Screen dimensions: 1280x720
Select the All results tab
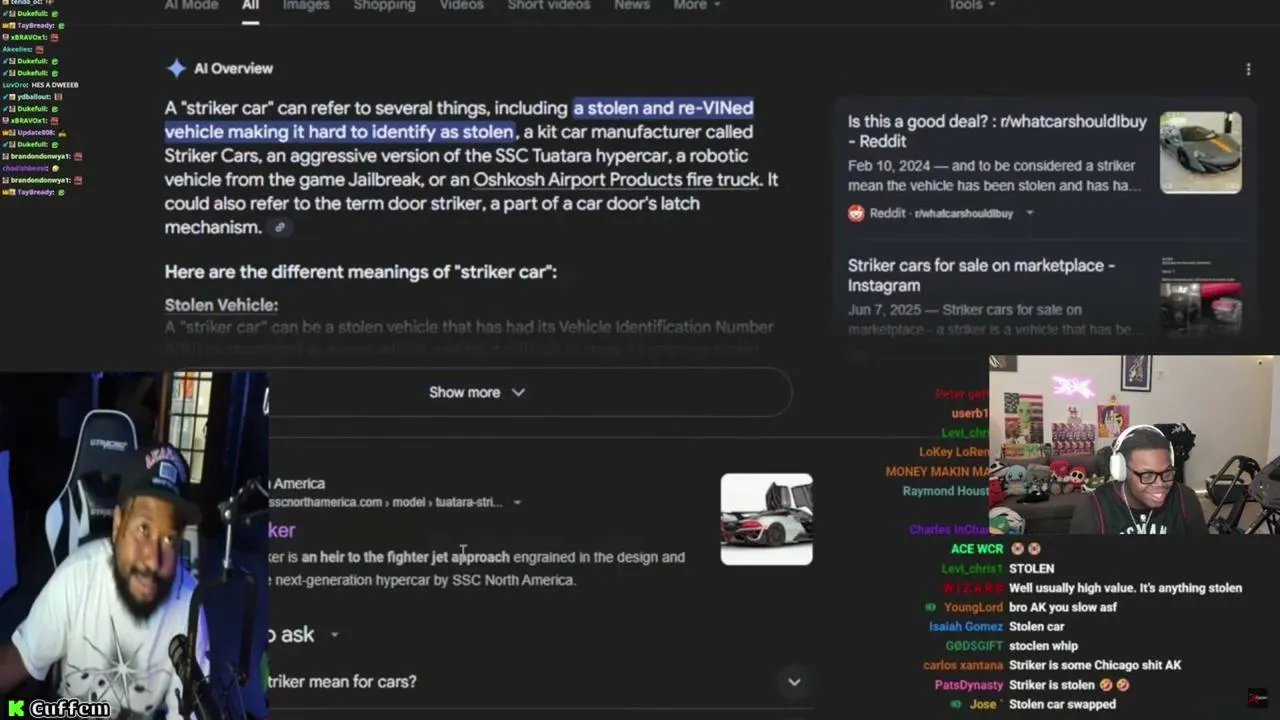click(250, 5)
